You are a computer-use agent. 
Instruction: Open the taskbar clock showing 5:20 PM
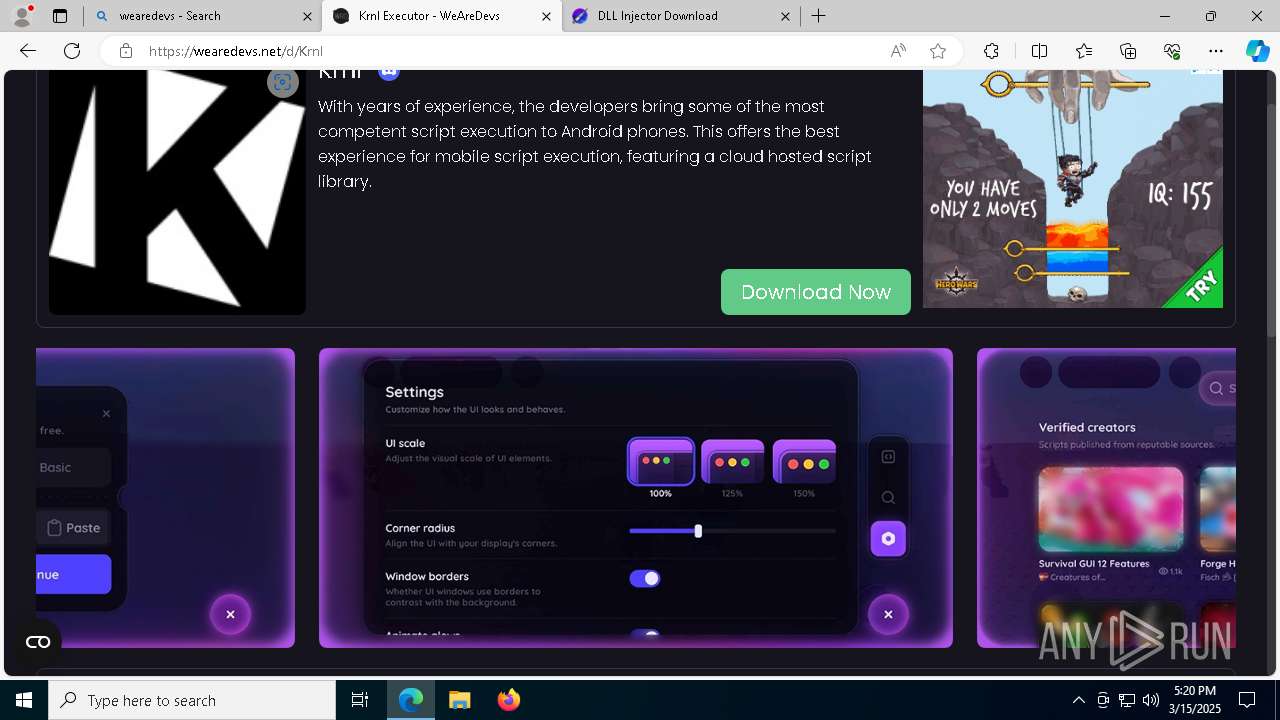1194,700
